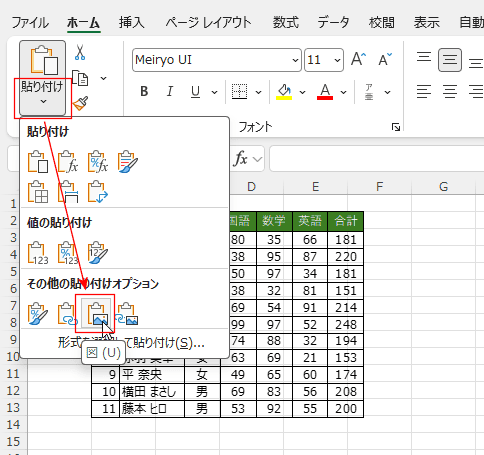The width and height of the screenshot is (484, 455).
Task: Toggle align text left
Action: point(424,91)
